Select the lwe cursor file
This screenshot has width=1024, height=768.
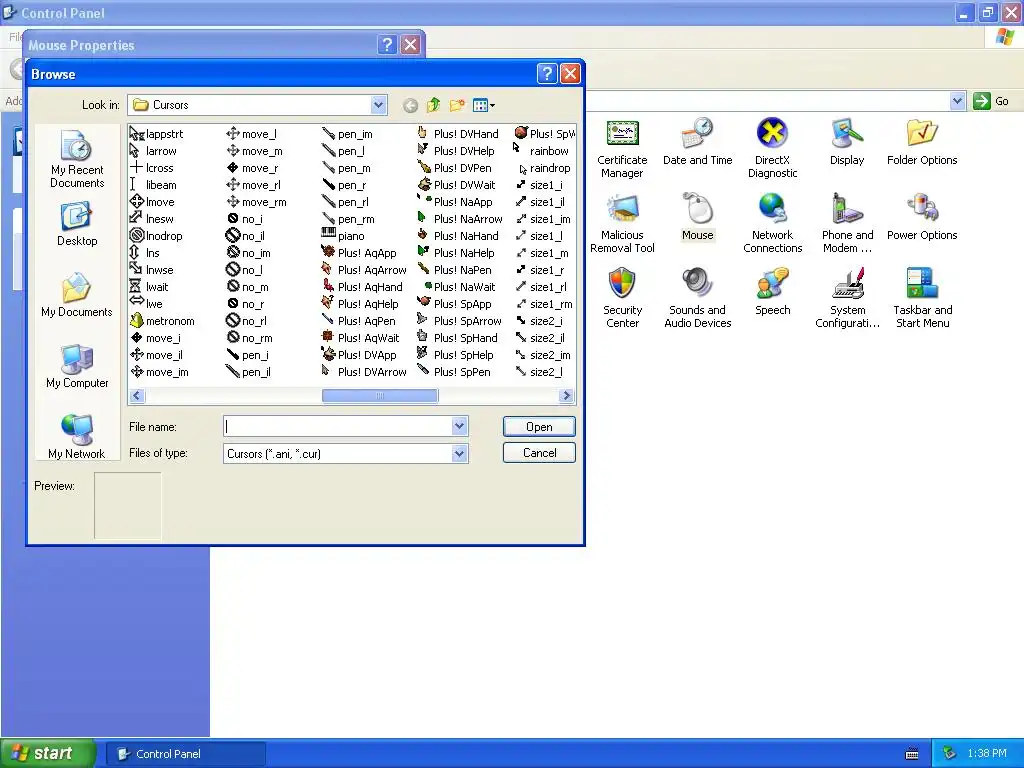point(146,304)
